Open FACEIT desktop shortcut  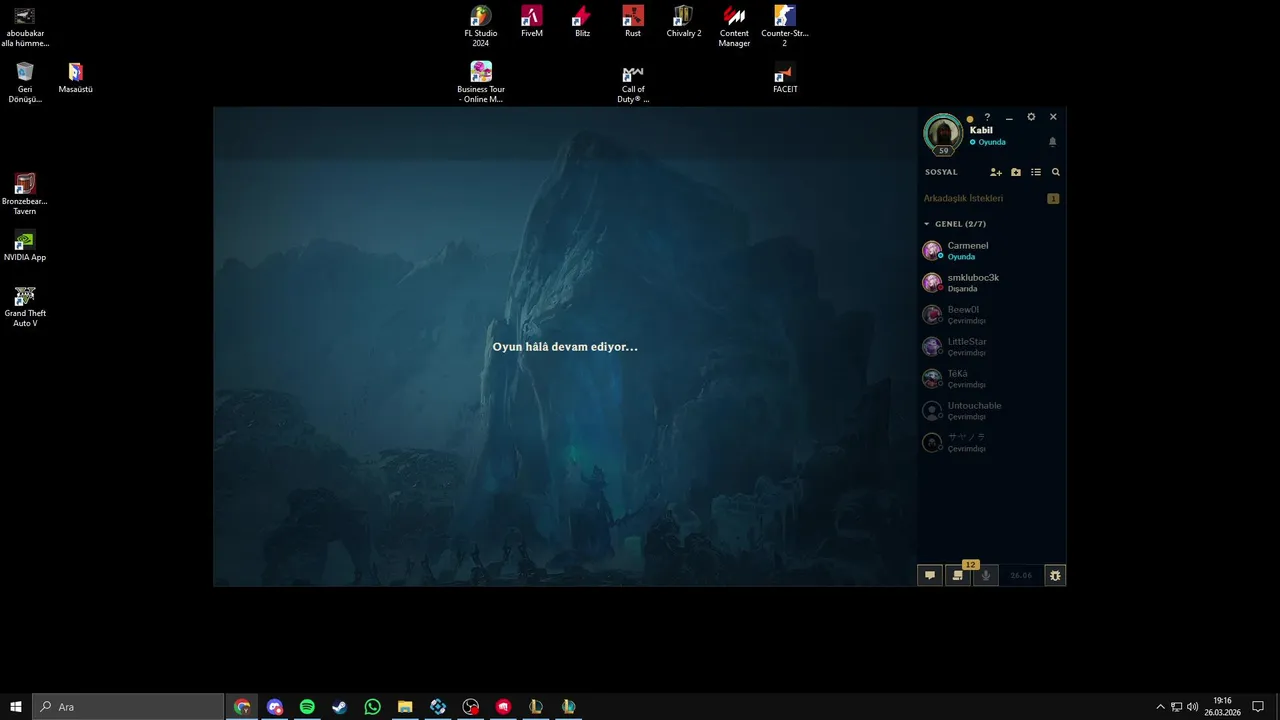click(x=785, y=77)
